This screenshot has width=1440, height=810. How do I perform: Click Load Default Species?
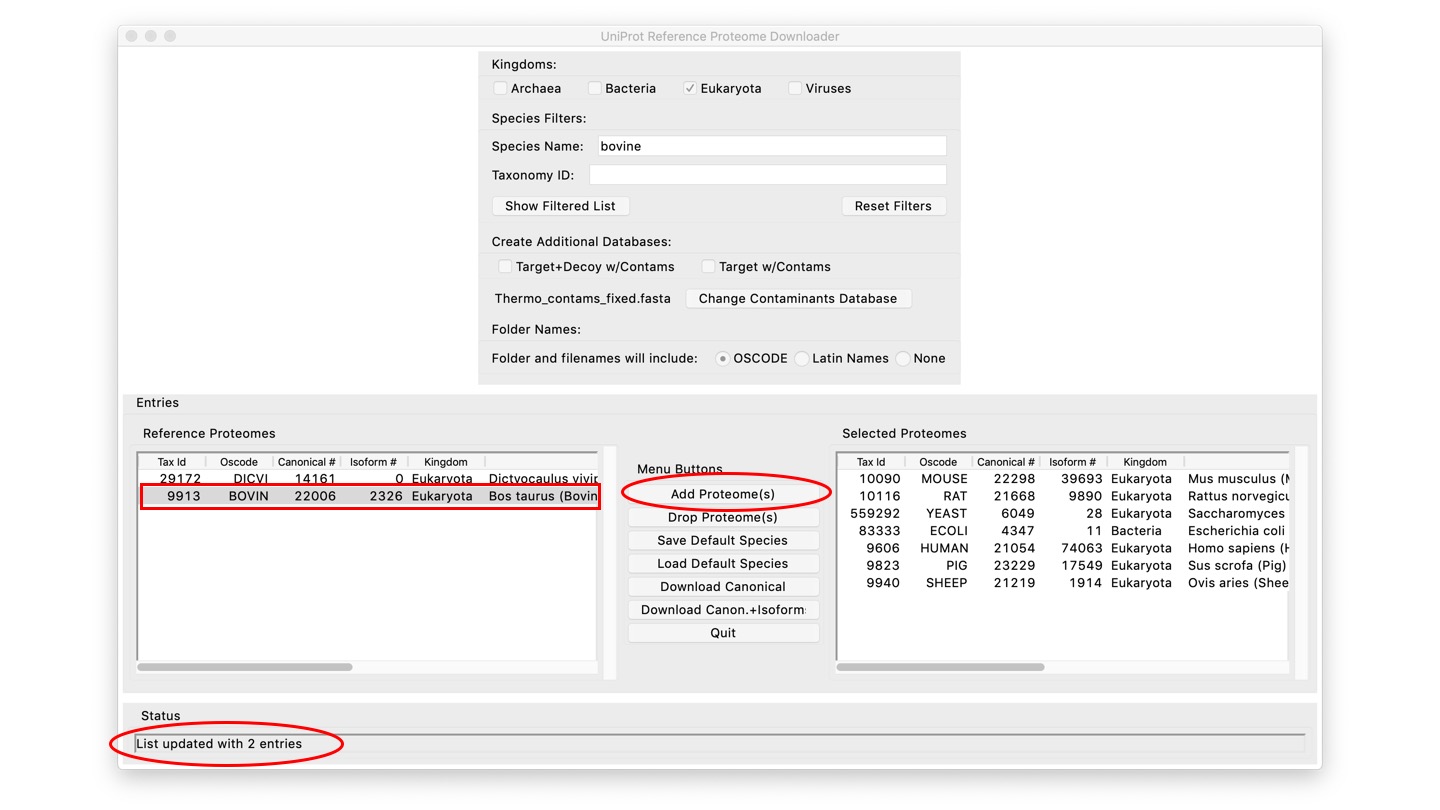(x=723, y=563)
